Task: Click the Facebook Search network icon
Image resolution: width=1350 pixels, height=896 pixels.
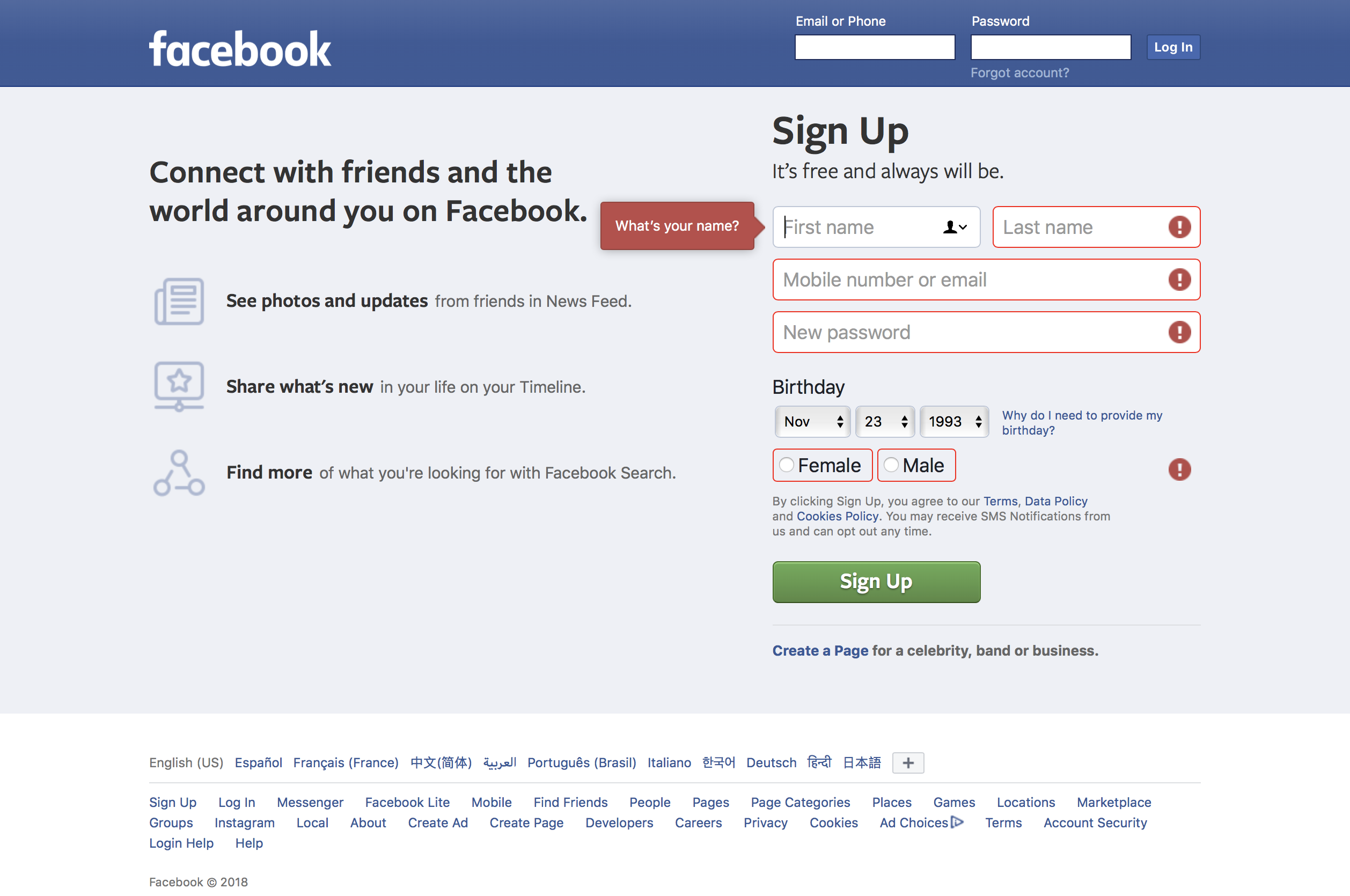Action: point(179,473)
